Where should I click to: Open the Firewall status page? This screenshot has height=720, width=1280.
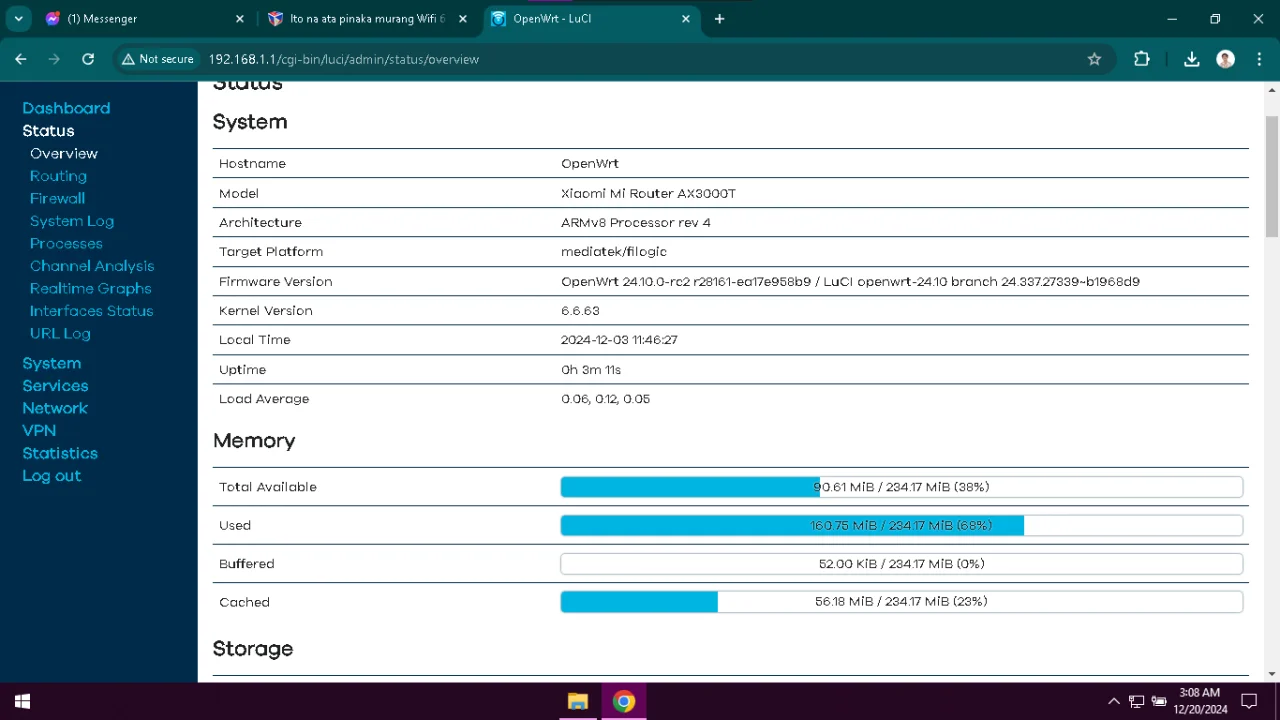tap(57, 198)
